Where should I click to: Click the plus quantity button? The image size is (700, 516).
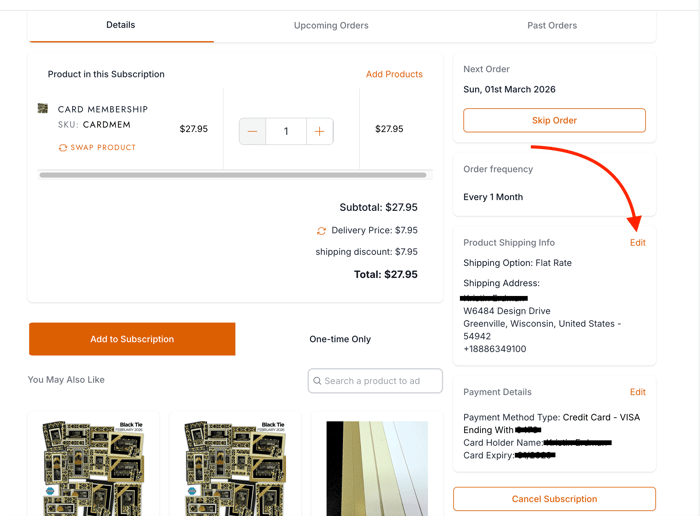point(320,131)
